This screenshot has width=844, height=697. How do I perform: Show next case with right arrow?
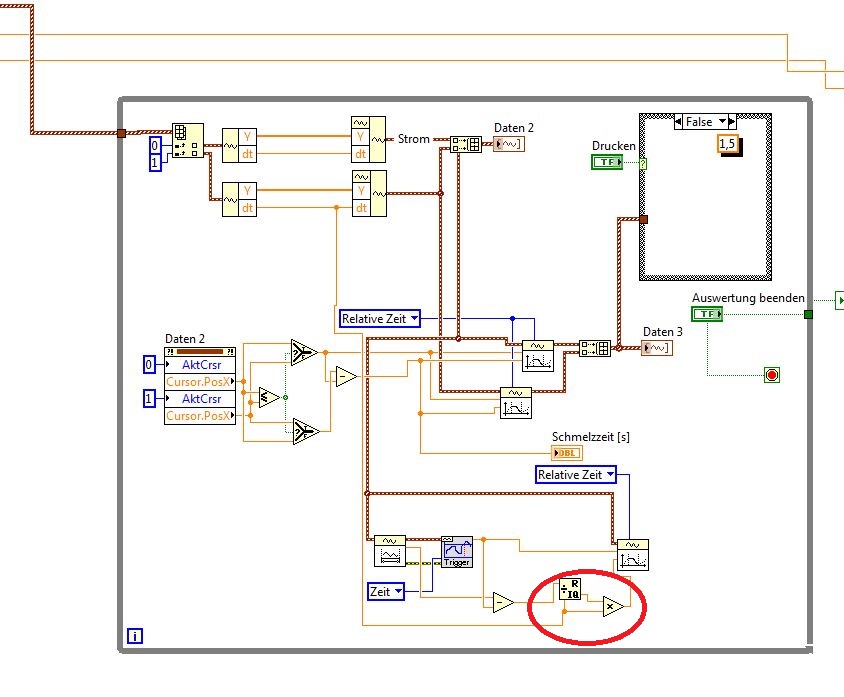[732, 122]
